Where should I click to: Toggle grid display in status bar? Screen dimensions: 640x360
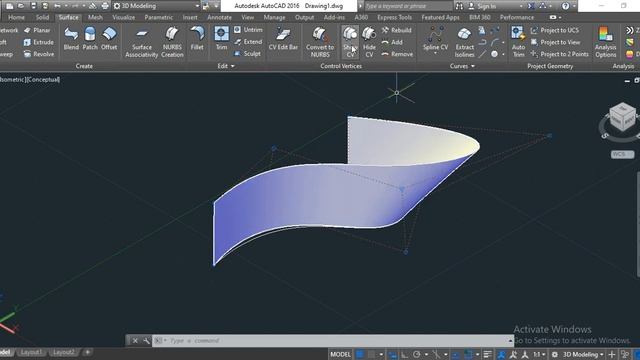[360, 354]
